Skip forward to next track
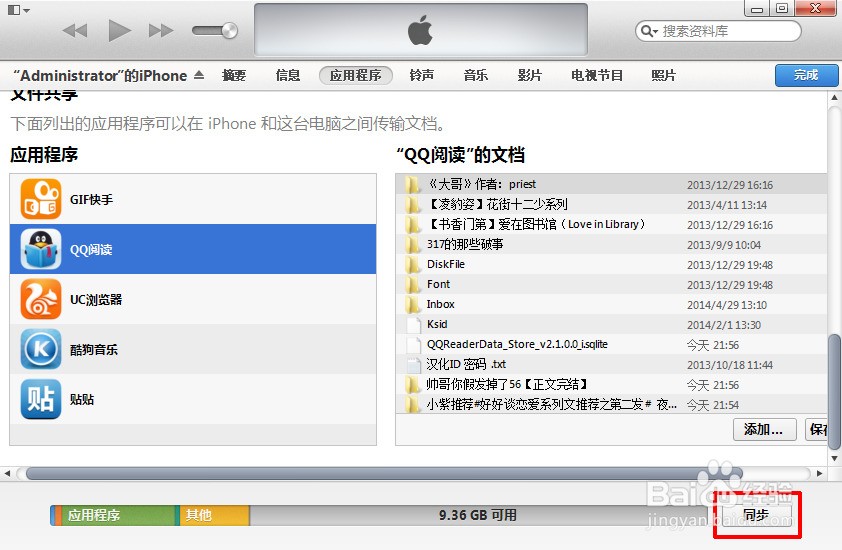This screenshot has width=842, height=550. click(x=161, y=31)
